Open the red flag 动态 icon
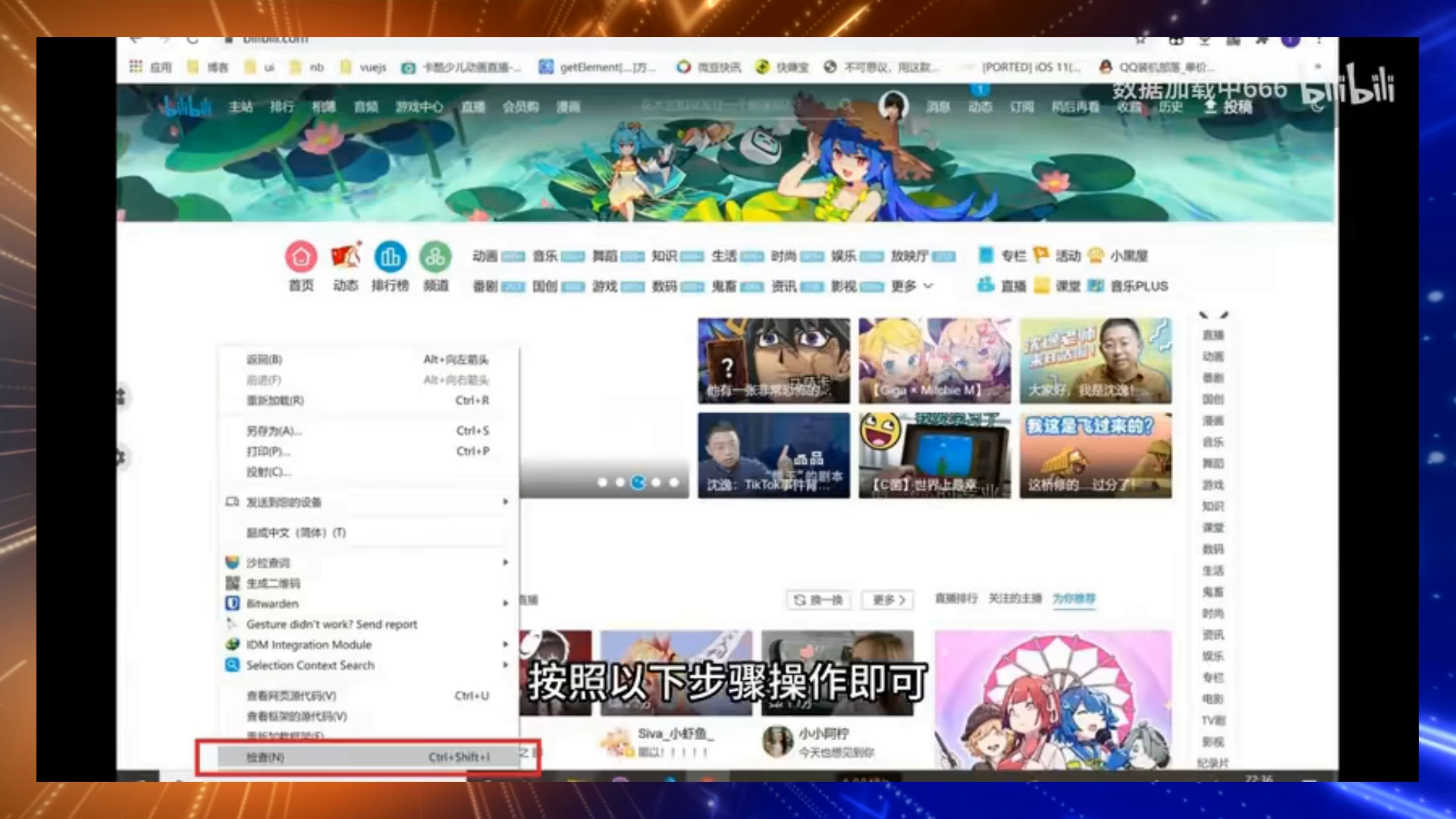This screenshot has height=819, width=1456. point(346,257)
